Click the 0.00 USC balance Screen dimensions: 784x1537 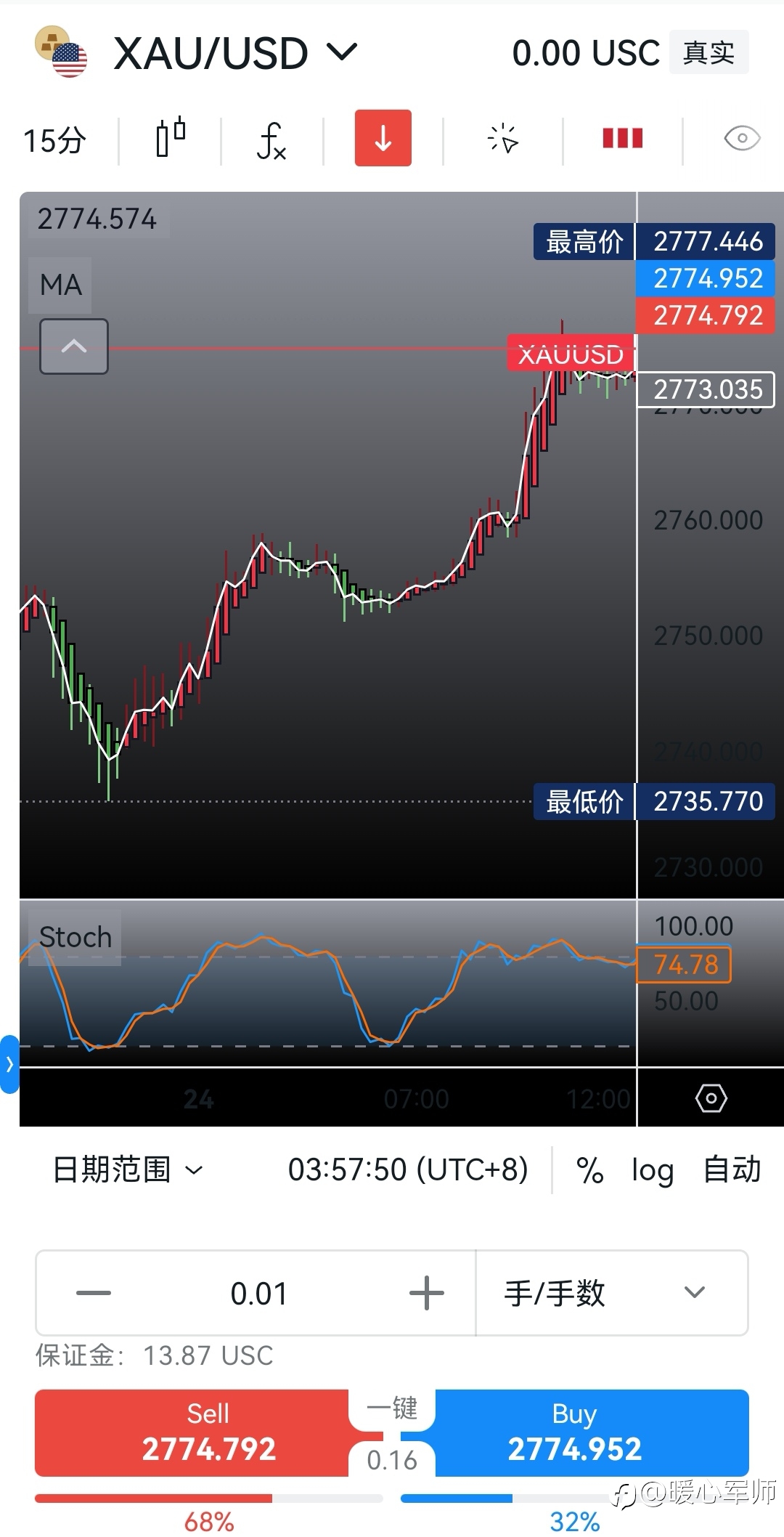click(x=586, y=53)
